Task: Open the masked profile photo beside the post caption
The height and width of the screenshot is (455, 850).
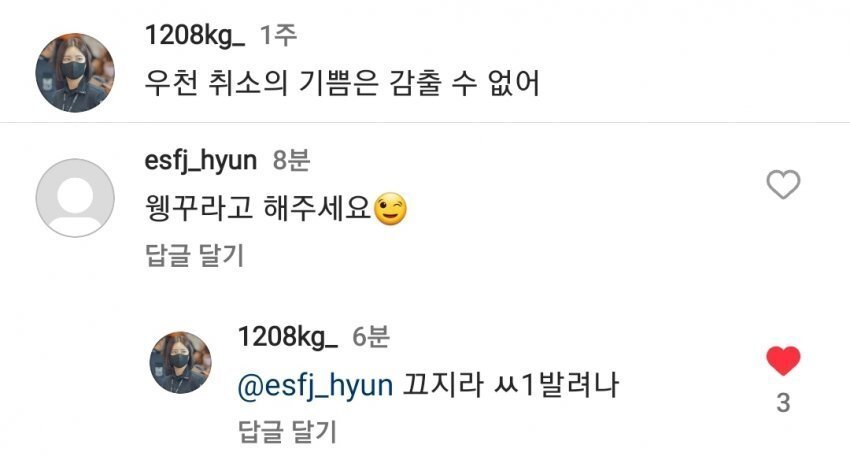Action: [75, 73]
